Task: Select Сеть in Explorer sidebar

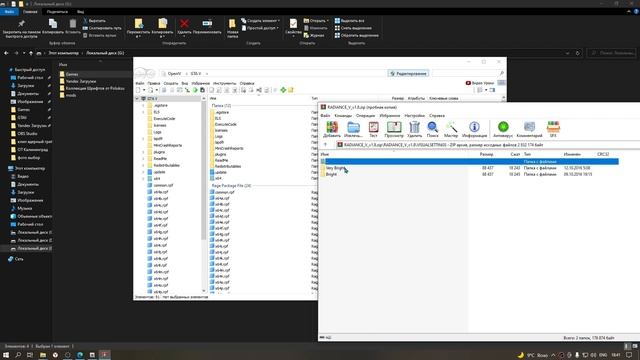Action: coord(18,259)
